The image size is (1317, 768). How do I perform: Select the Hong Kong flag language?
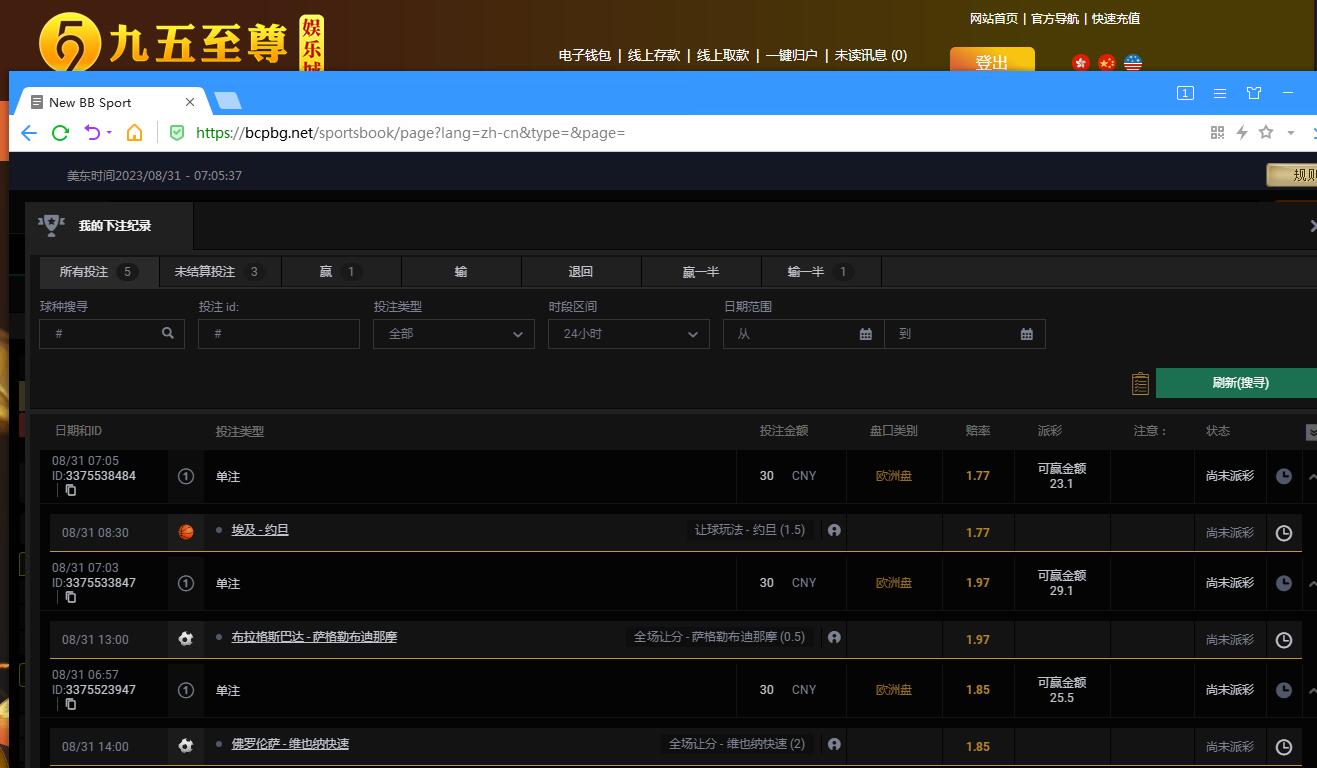(1080, 63)
